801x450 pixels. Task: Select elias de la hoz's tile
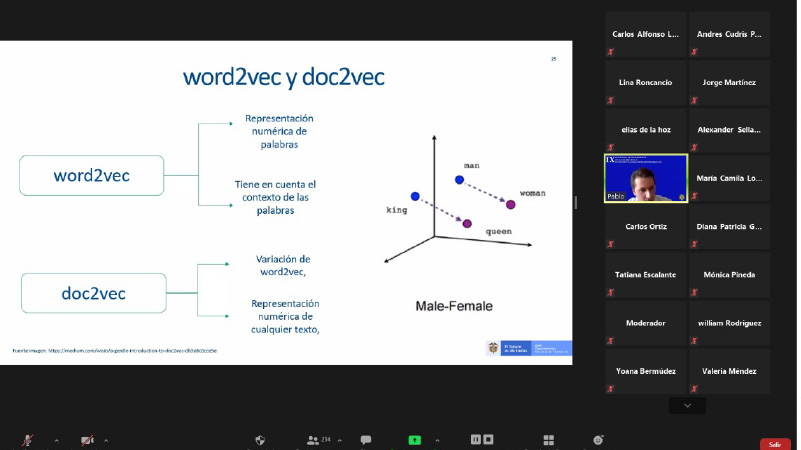(x=646, y=130)
